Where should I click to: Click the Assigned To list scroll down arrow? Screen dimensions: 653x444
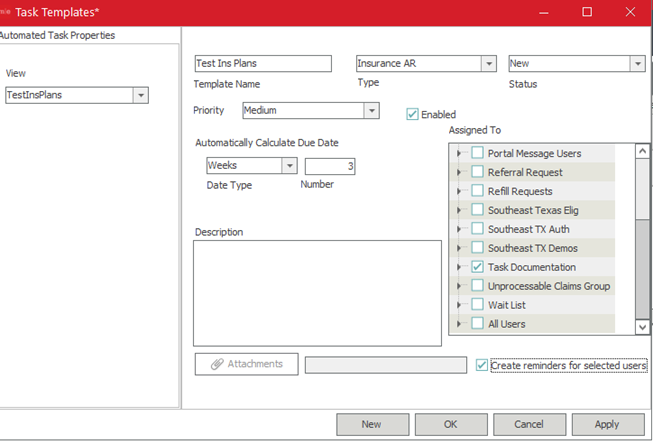[x=643, y=326]
